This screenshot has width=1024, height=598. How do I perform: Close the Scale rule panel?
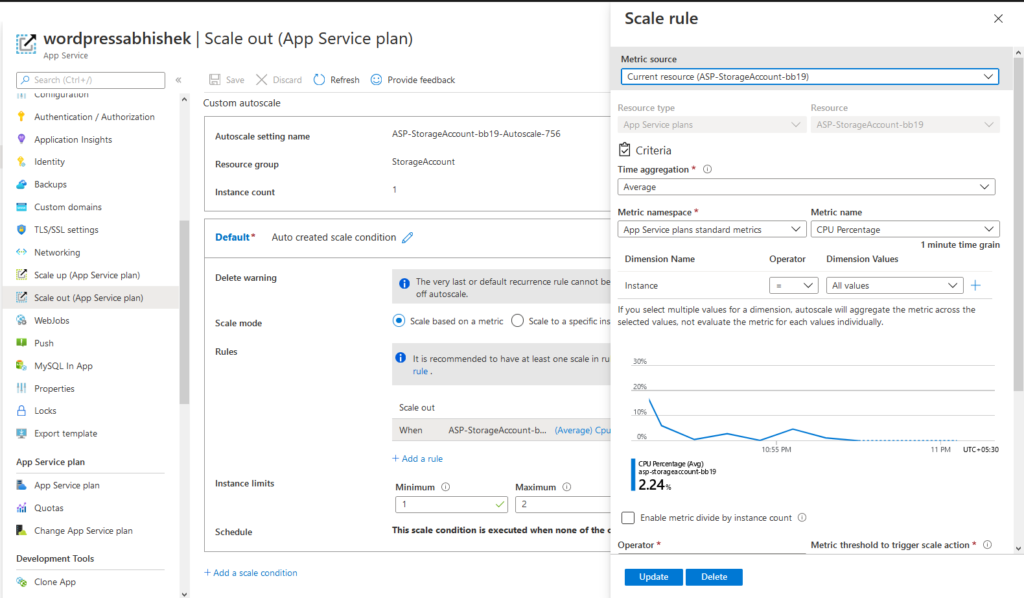coord(998,18)
